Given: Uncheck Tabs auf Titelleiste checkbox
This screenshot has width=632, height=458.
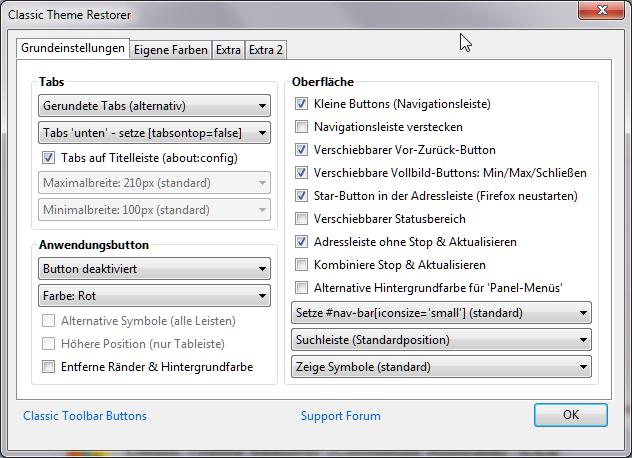Looking at the screenshot, I should point(48,158).
